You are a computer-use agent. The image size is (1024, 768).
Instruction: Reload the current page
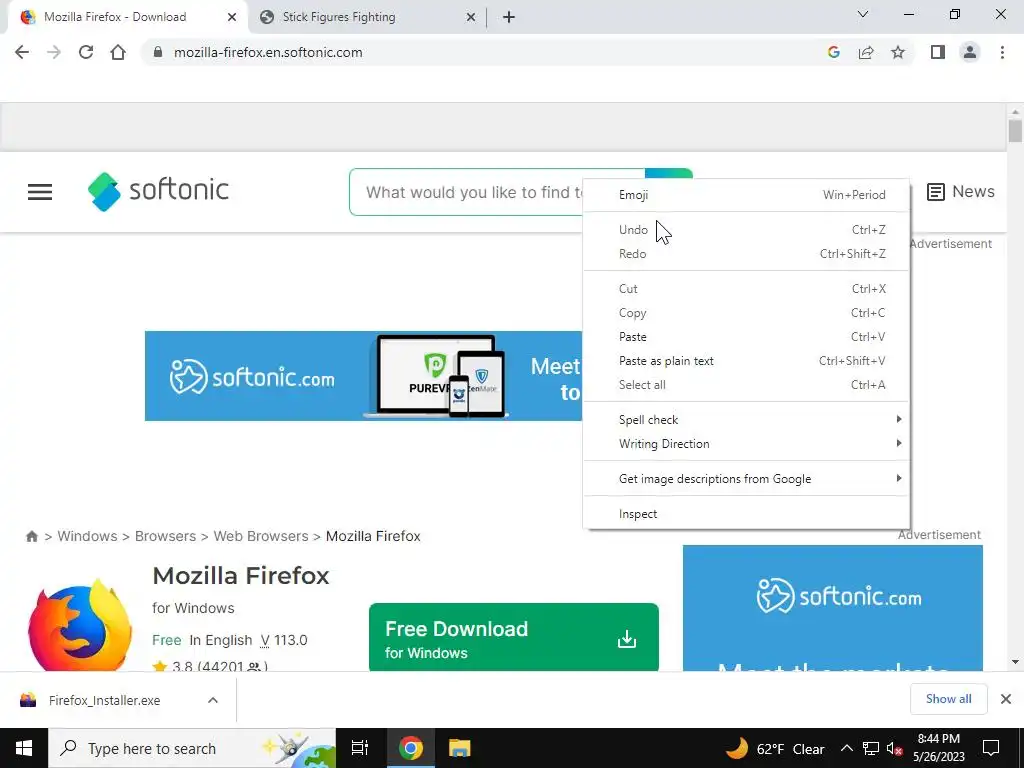[86, 52]
